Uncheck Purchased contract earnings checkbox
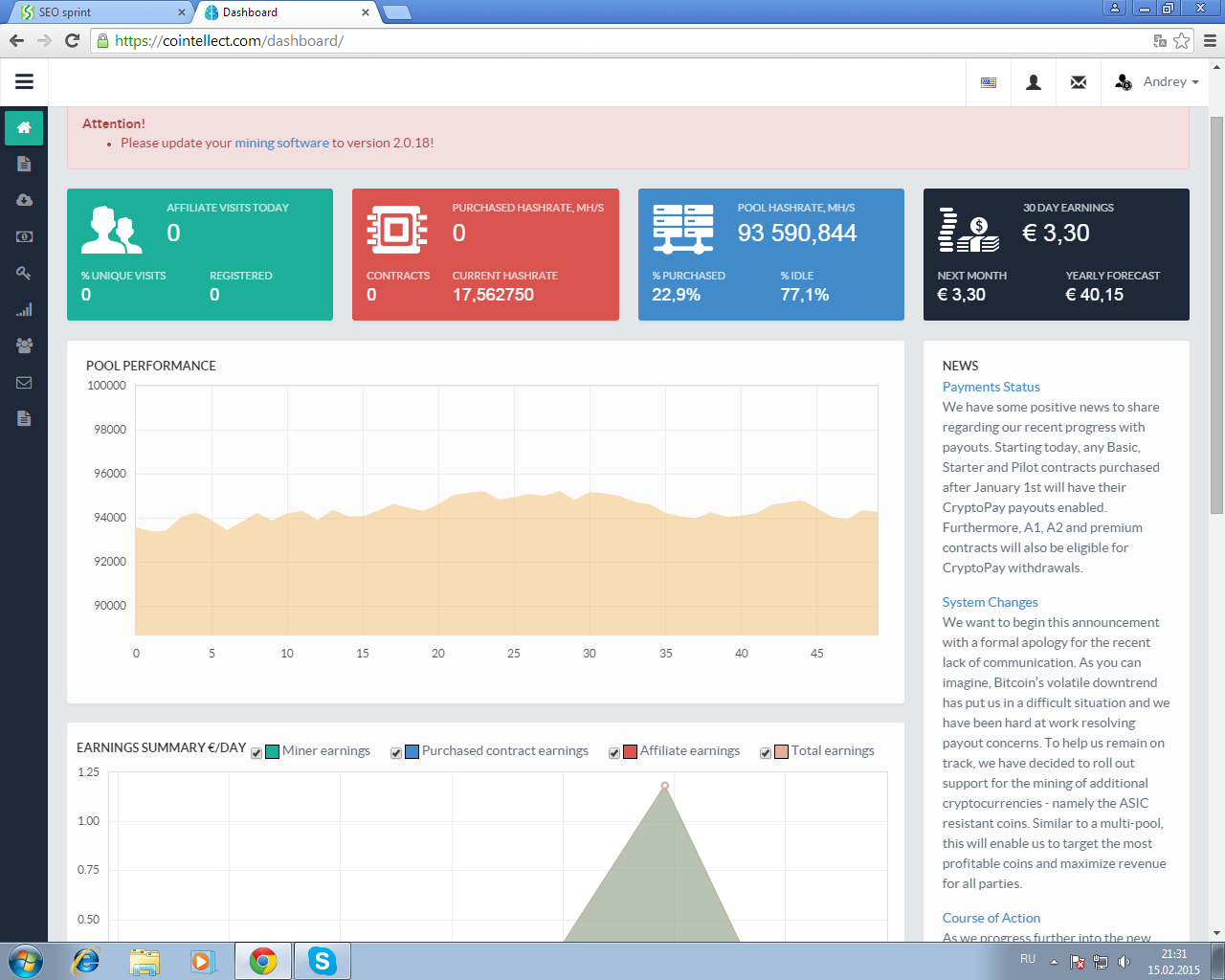Screen dimensions: 1225x980 click(x=396, y=753)
